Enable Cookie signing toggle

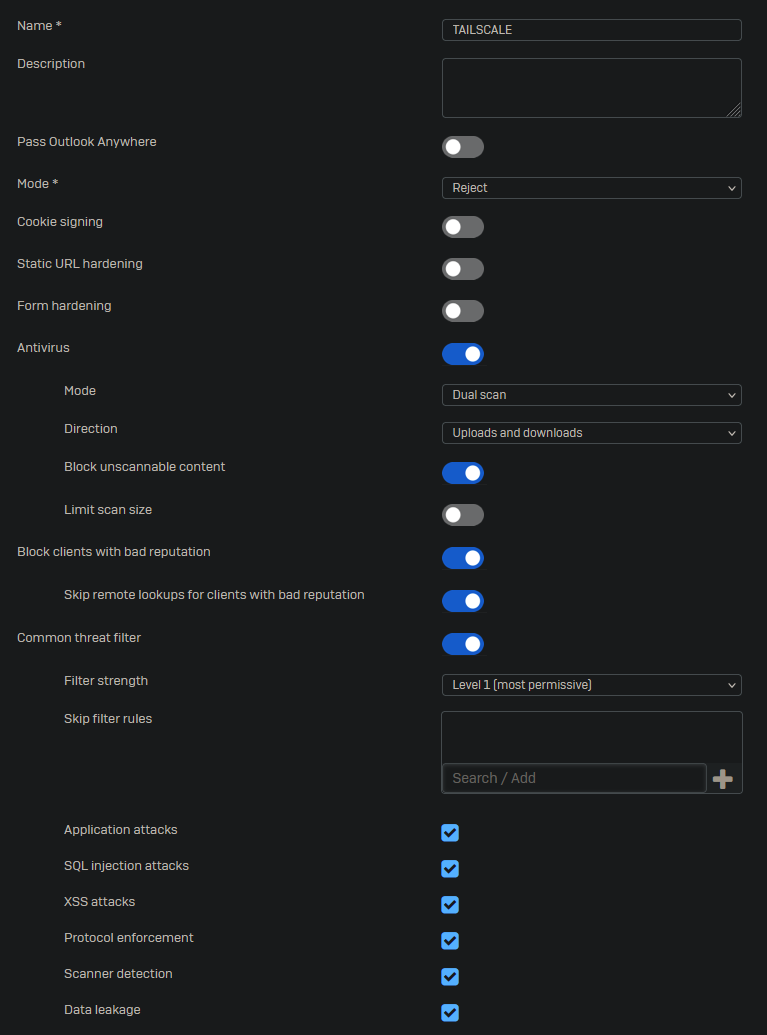(462, 227)
